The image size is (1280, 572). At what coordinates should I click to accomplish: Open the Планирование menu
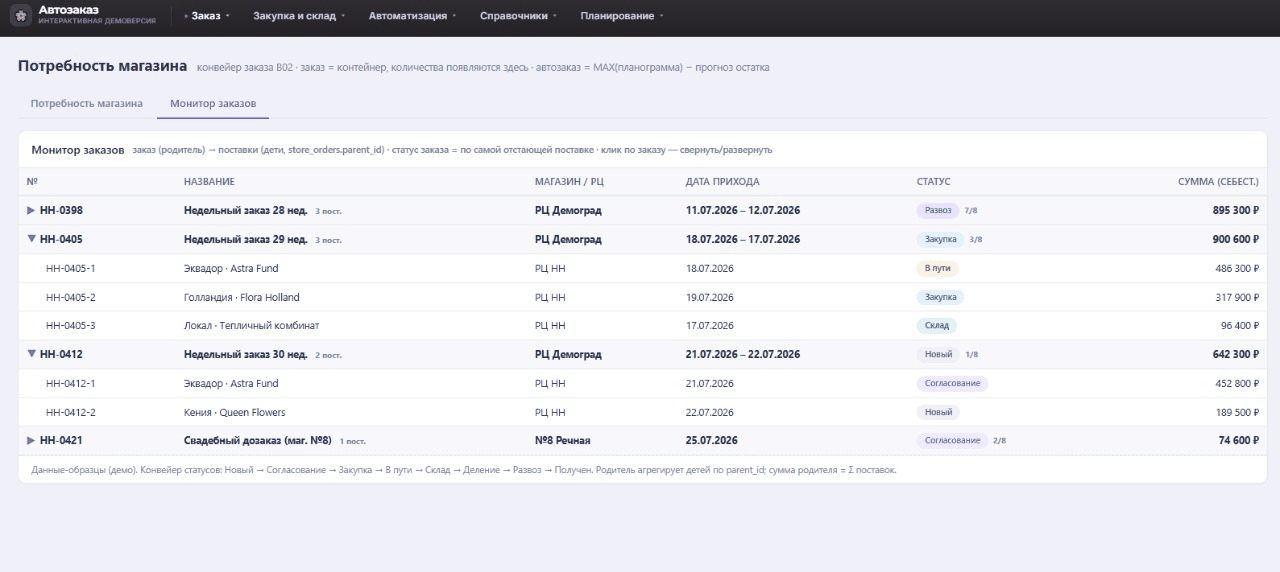pos(622,16)
